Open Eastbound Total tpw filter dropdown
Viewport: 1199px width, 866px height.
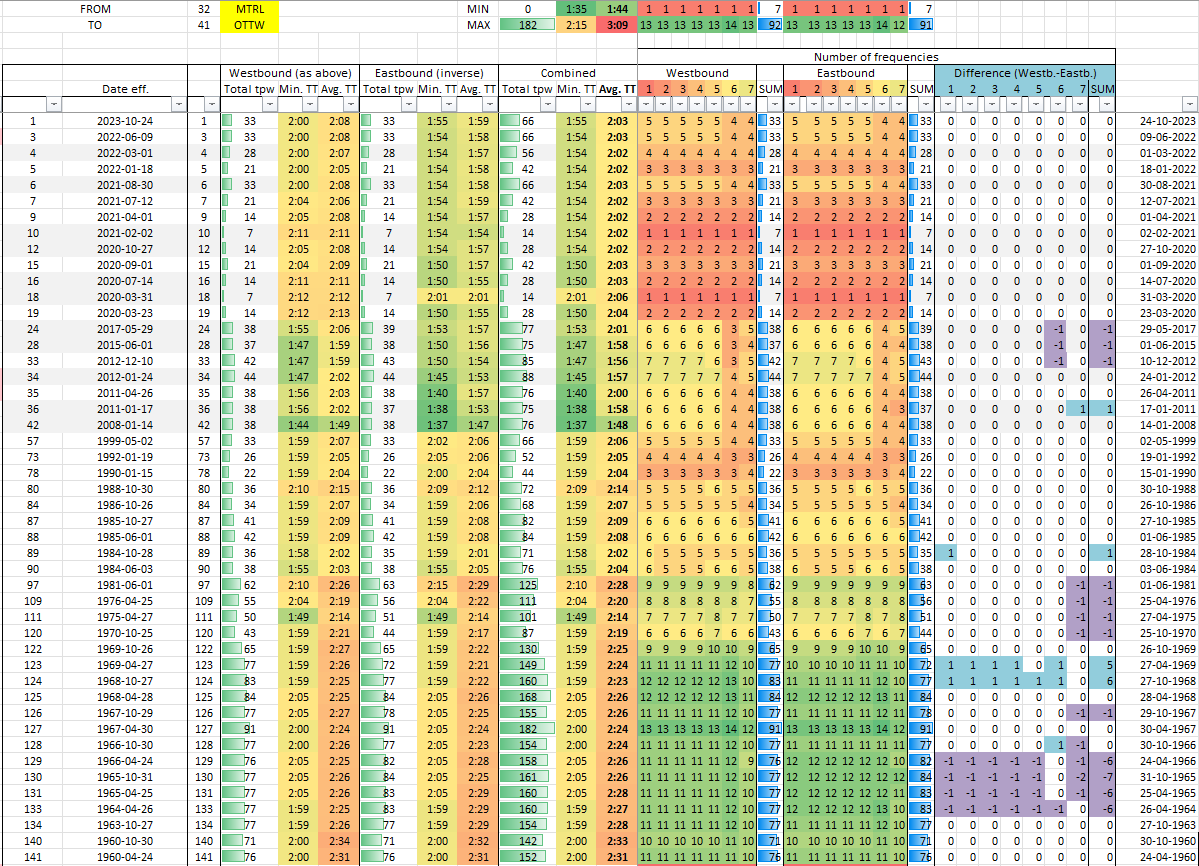408,104
